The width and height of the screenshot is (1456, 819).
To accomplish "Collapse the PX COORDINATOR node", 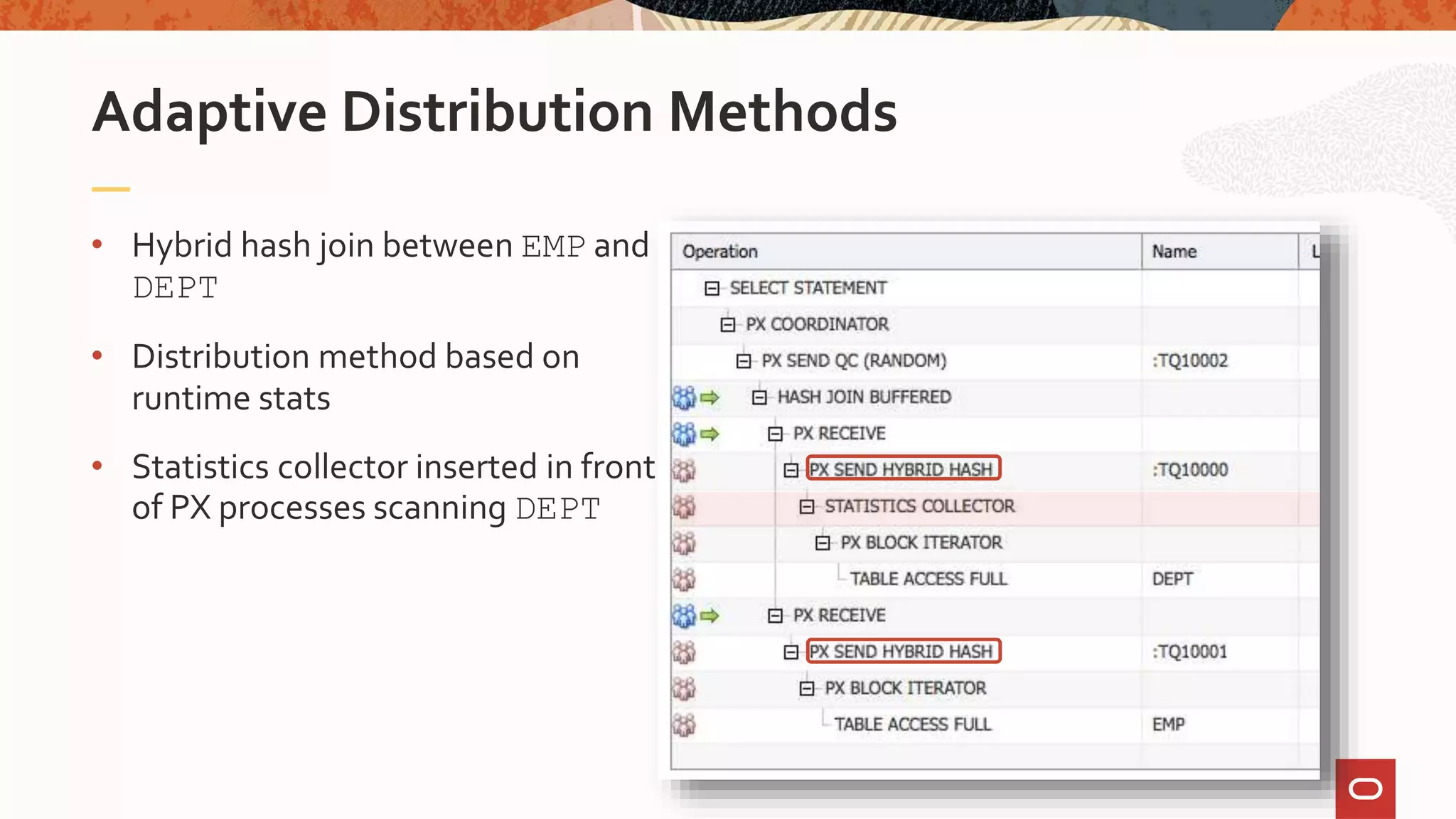I will coord(727,325).
